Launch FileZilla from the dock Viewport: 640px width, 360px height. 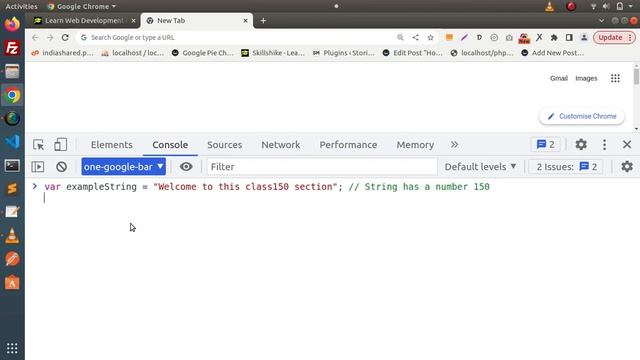(x=12, y=48)
